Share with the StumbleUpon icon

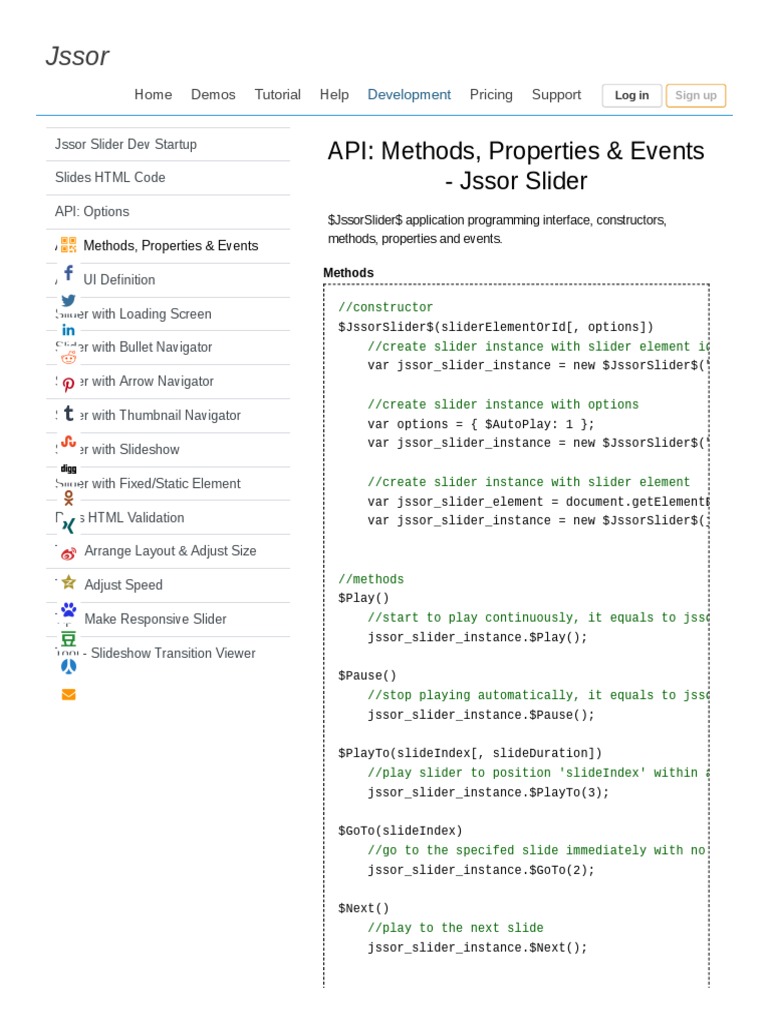coord(68,441)
